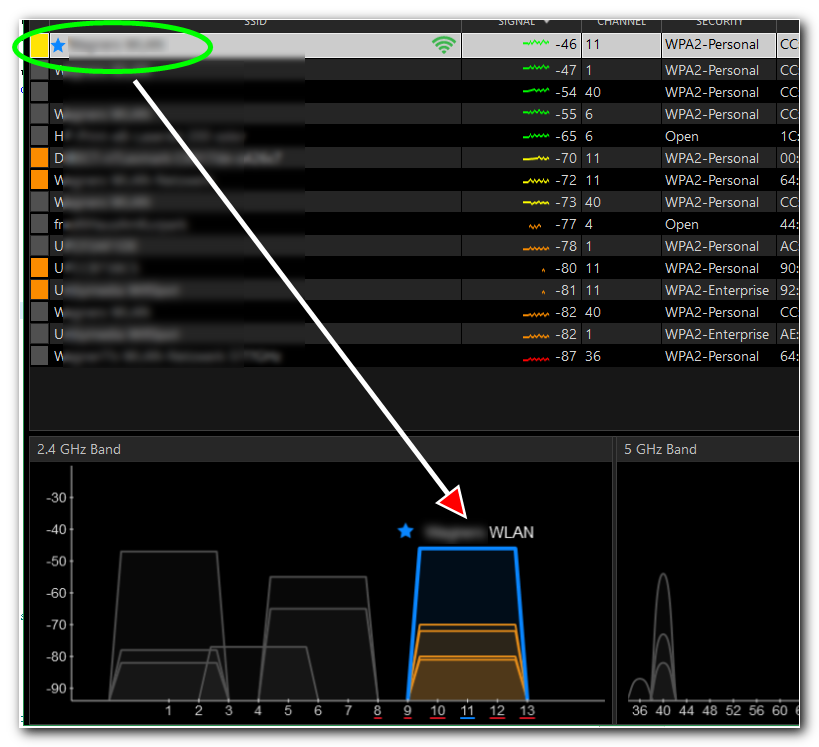
Task: Select the -82 row on channel 1
Action: (x=414, y=334)
